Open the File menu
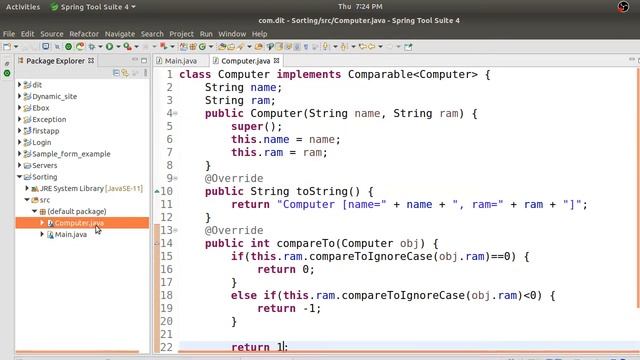The width and height of the screenshot is (640, 360). point(9,34)
